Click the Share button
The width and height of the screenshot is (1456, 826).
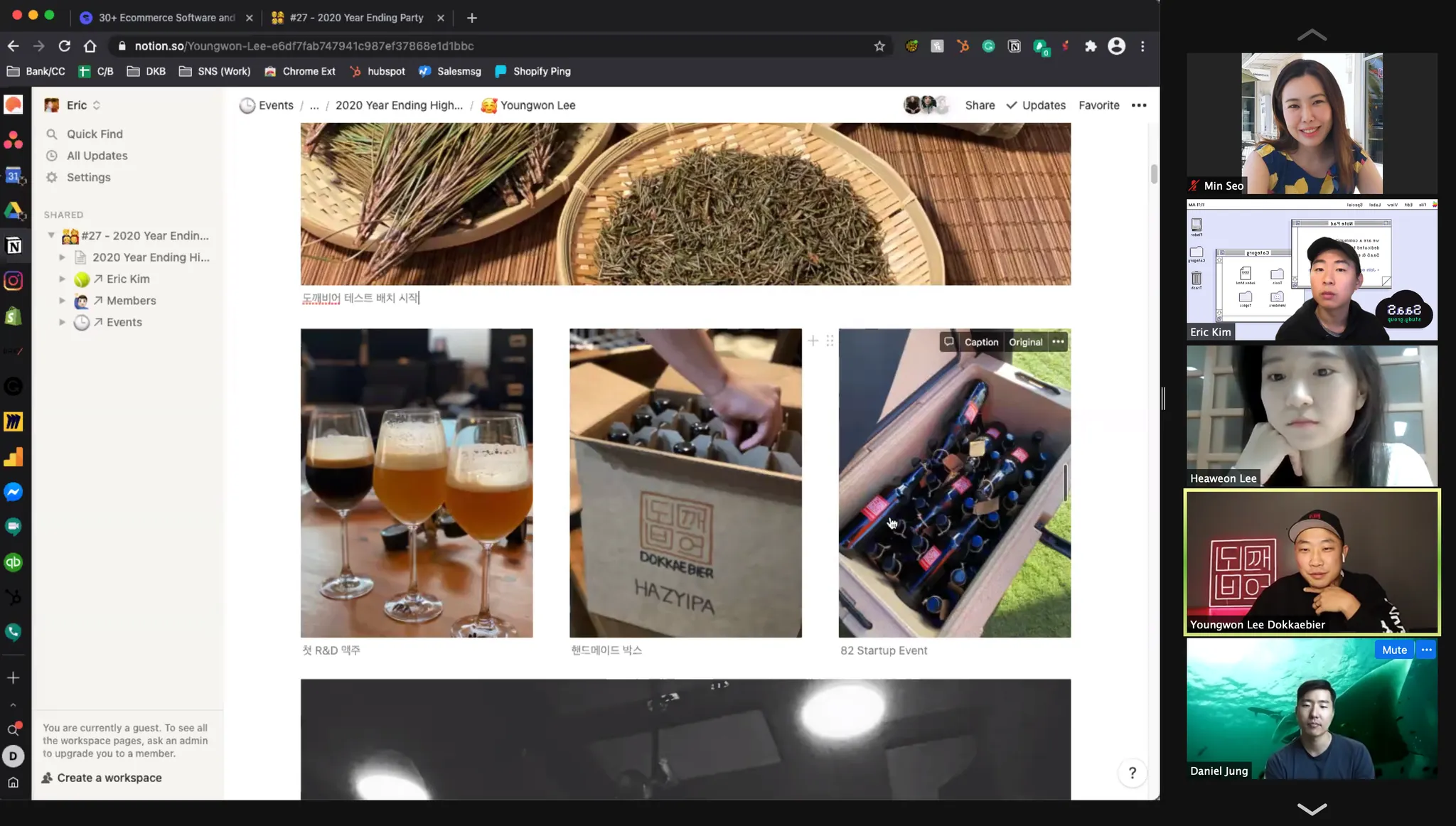(980, 105)
